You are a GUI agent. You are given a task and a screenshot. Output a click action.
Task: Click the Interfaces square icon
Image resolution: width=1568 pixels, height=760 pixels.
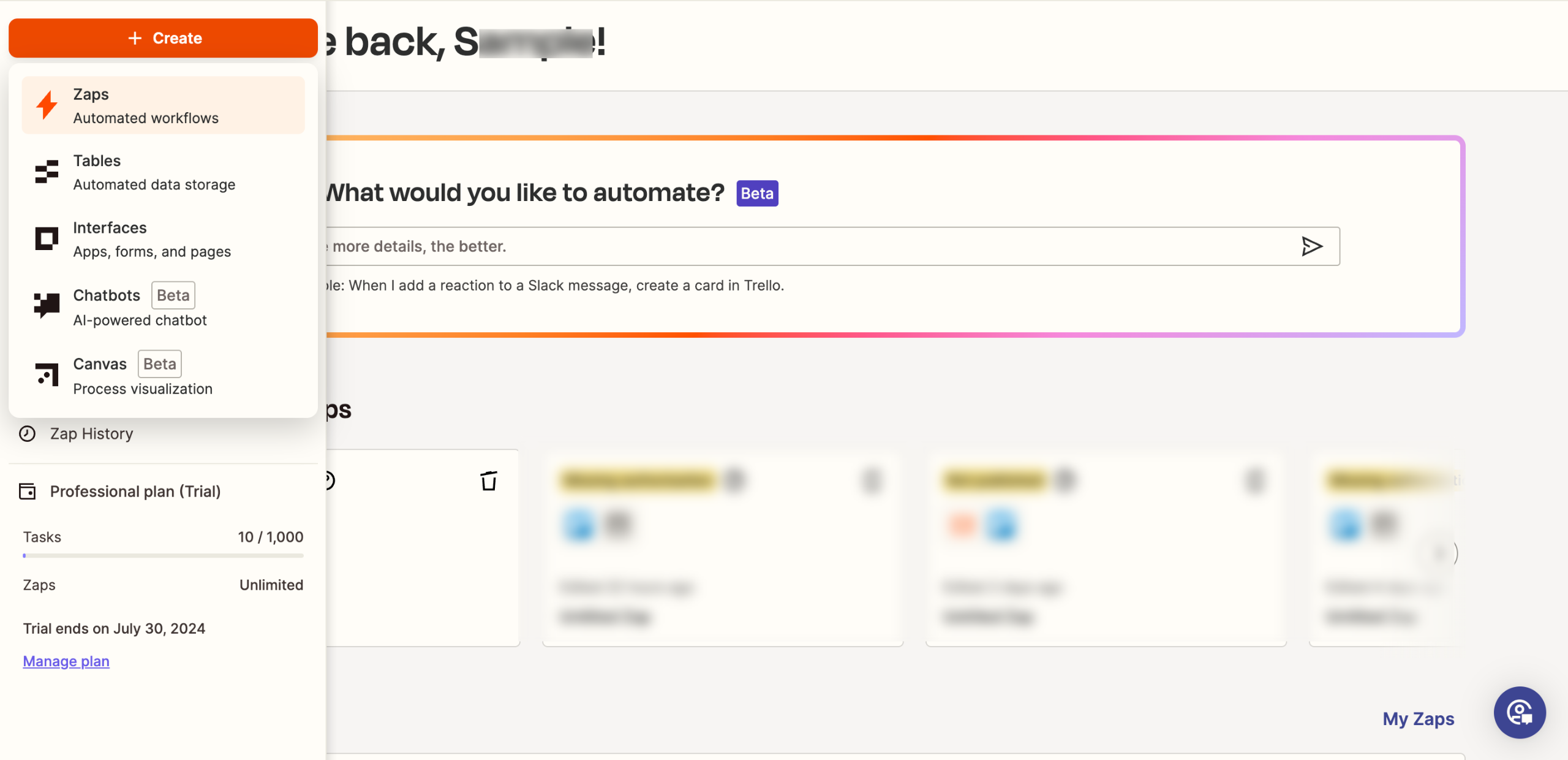(47, 238)
